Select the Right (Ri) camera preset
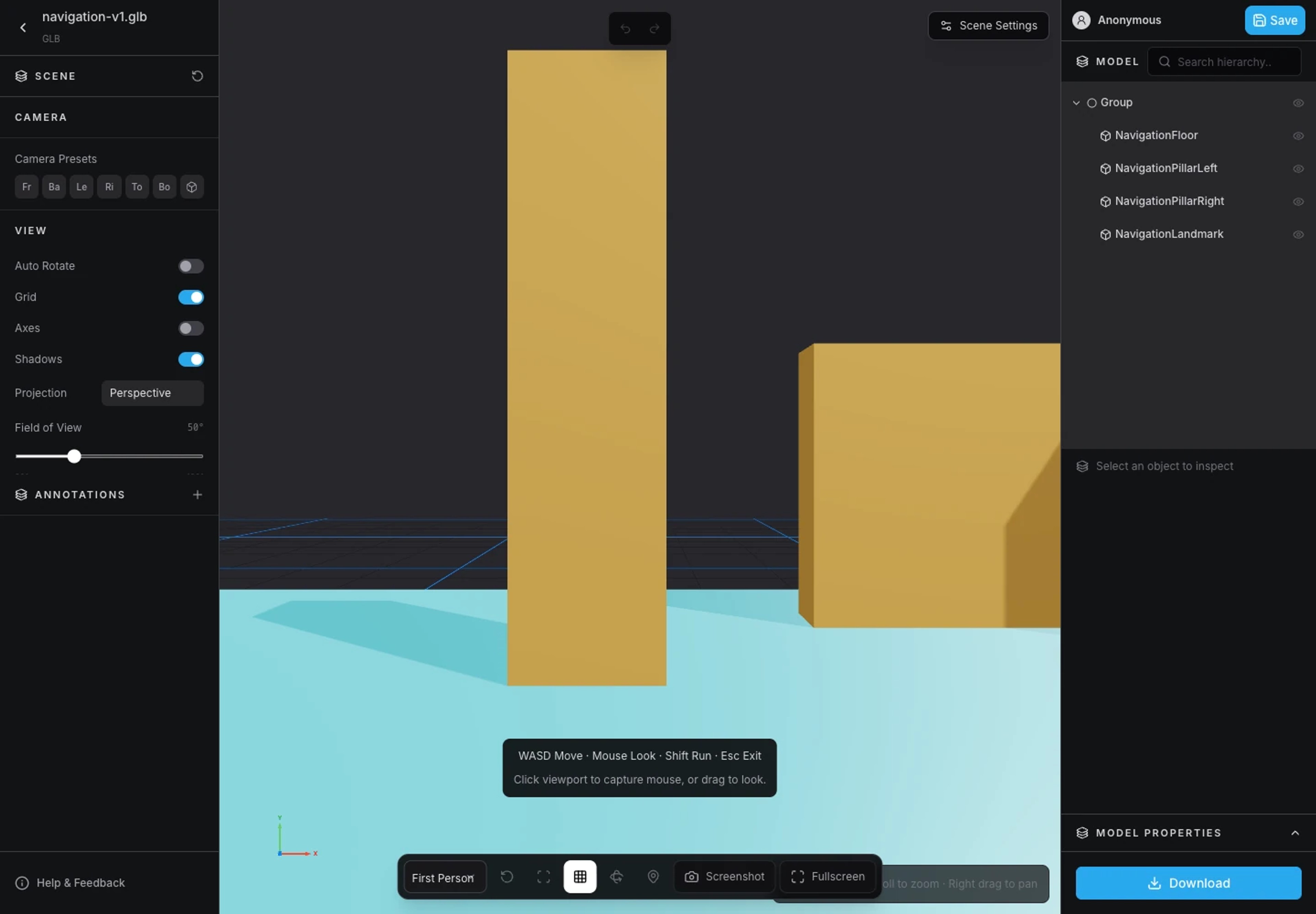The image size is (1316, 914). click(109, 187)
